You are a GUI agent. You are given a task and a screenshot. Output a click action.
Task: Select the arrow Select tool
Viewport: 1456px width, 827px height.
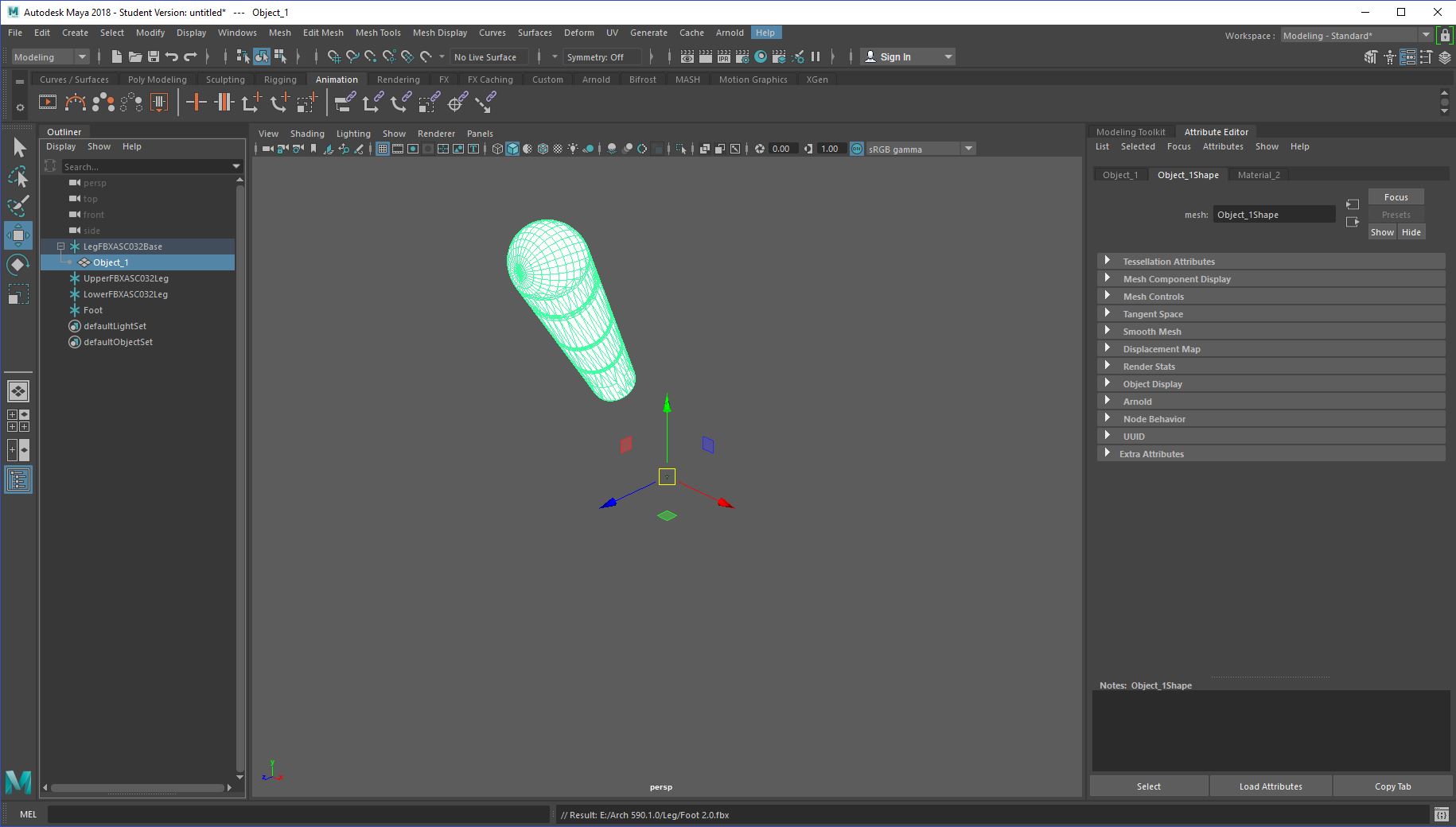18,148
